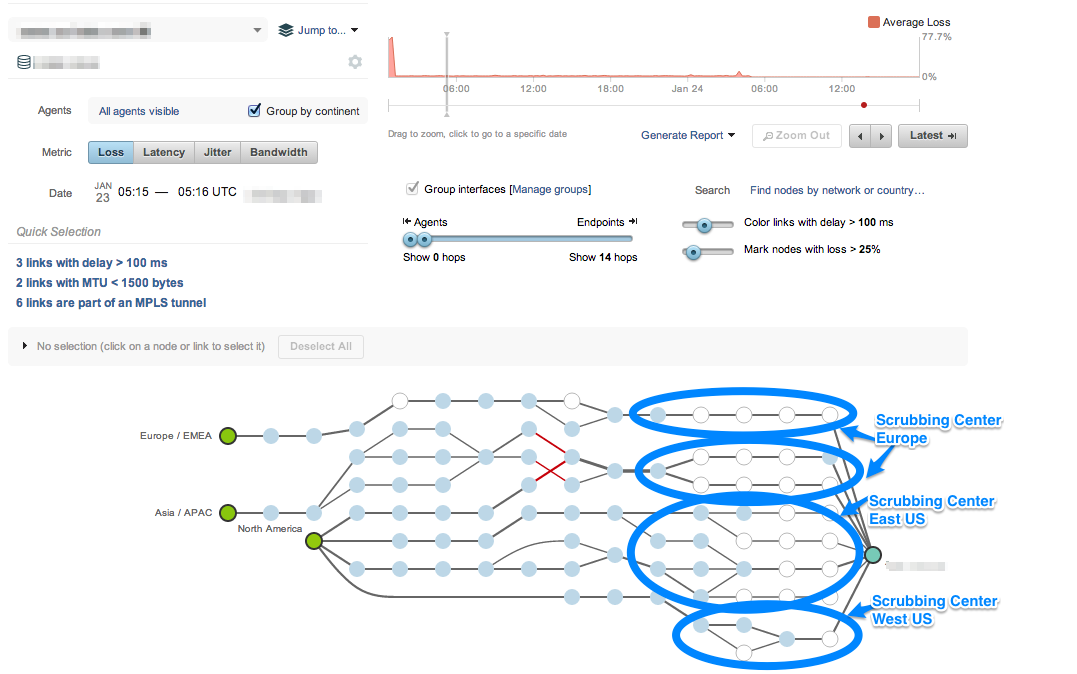The image size is (1077, 674).
Task: Click the Jump to layers icon
Action: [286, 30]
